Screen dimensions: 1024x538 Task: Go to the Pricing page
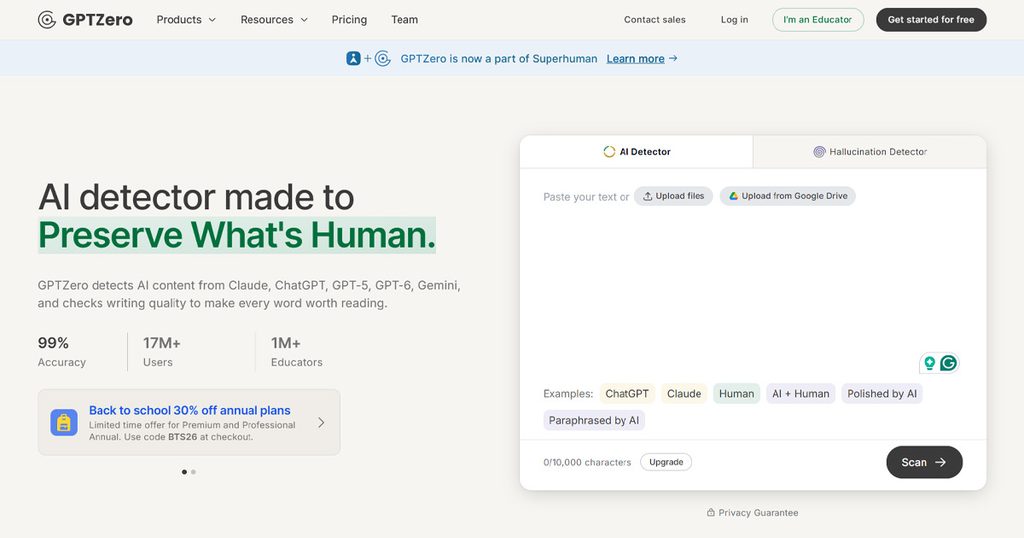coord(349,20)
